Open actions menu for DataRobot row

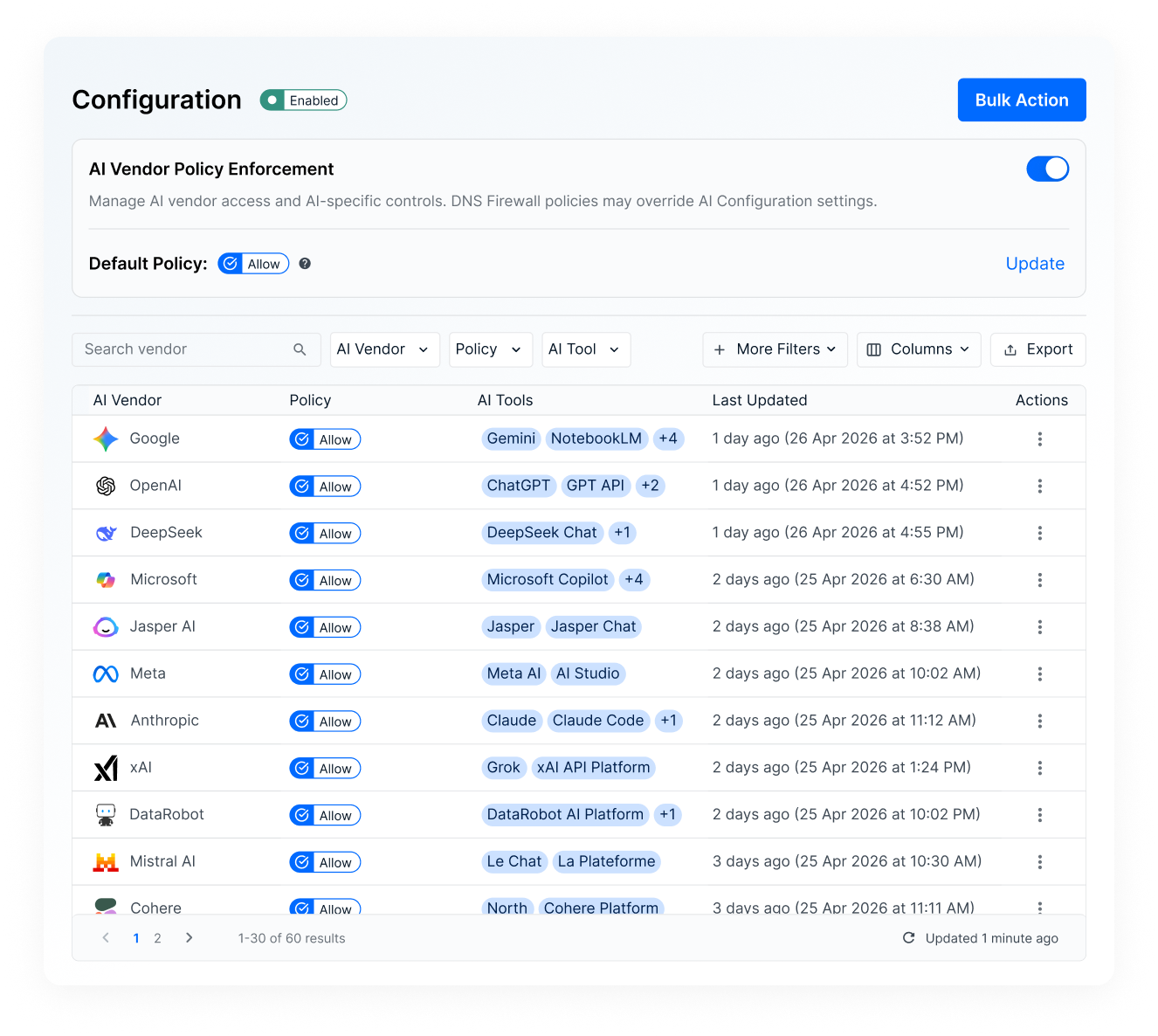point(1039,815)
